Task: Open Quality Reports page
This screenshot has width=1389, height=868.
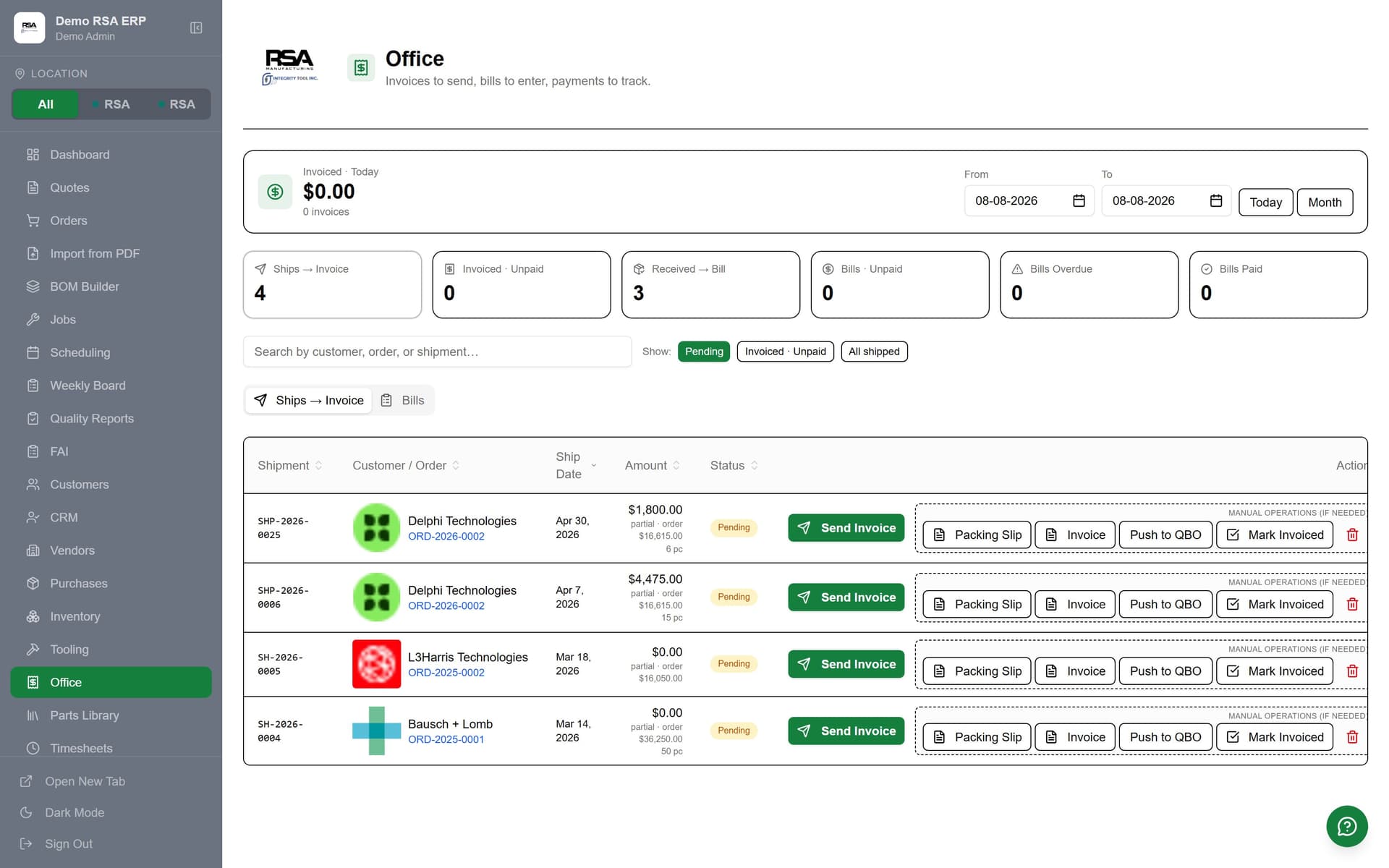Action: [111, 418]
